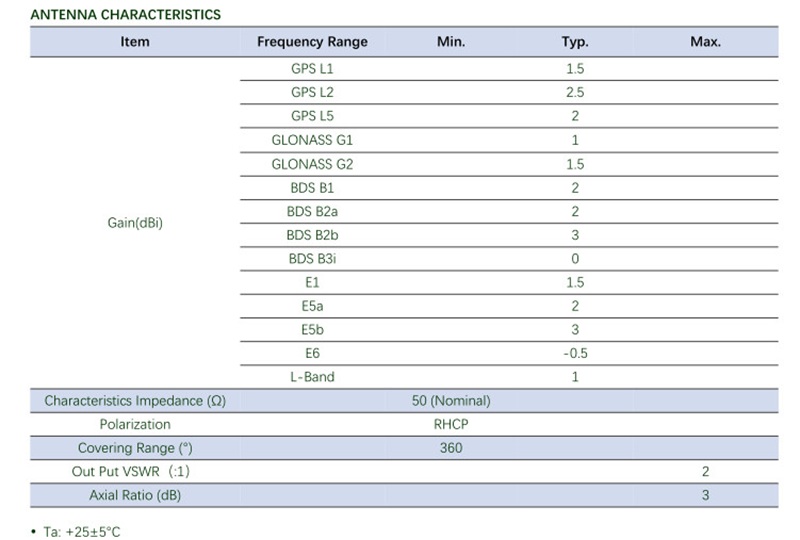This screenshot has height=540, width=800.
Task: Click the BDS B2b frequency cell
Action: coord(312,235)
